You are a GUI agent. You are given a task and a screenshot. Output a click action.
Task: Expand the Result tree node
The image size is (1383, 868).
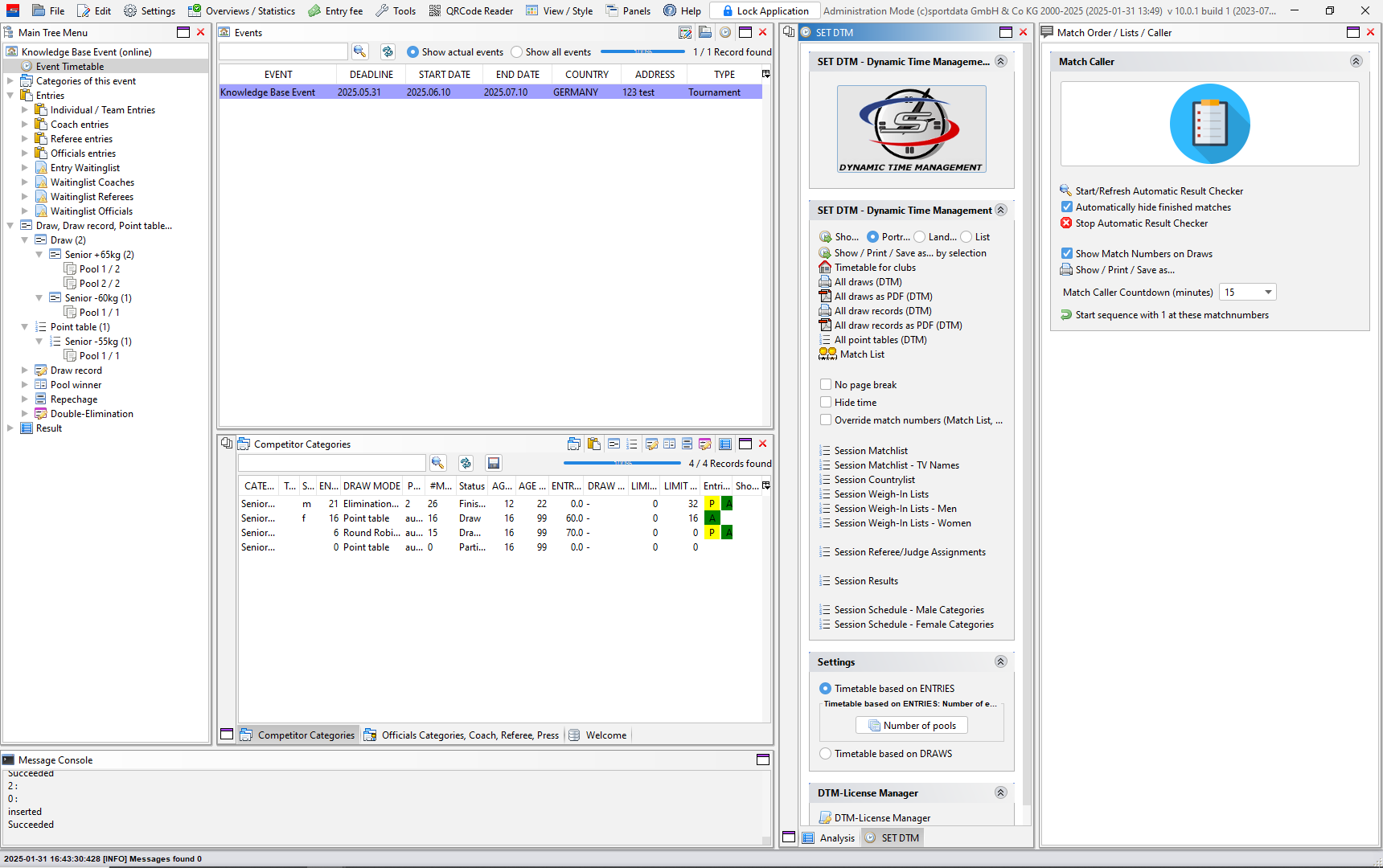coord(10,428)
